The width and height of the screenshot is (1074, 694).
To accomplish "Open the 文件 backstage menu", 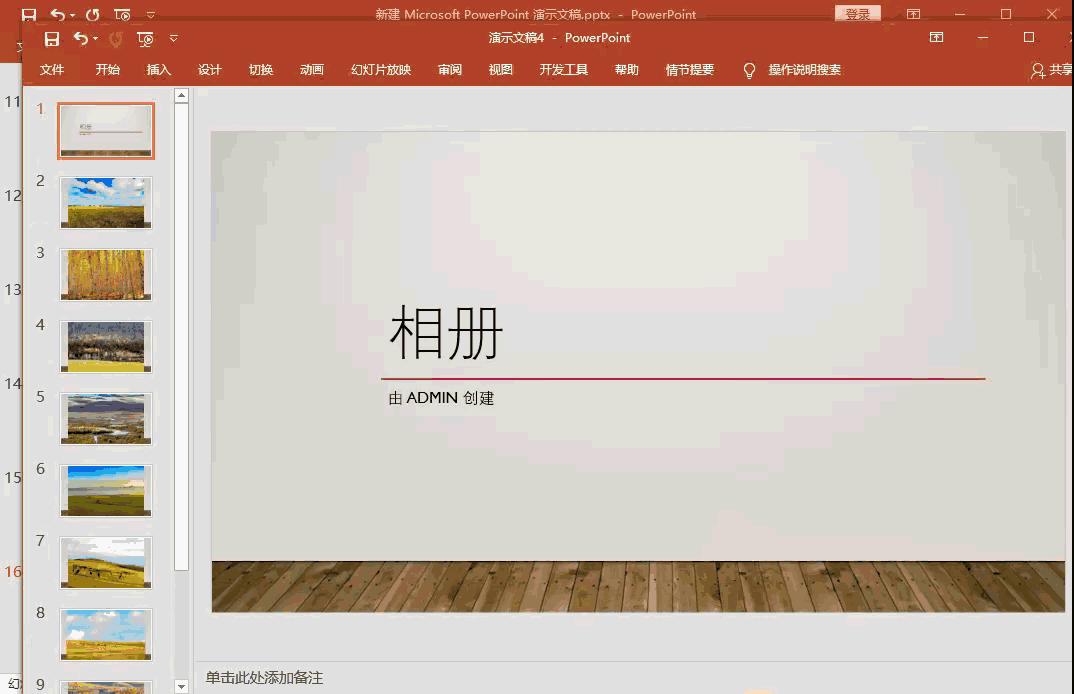I will (x=52, y=70).
